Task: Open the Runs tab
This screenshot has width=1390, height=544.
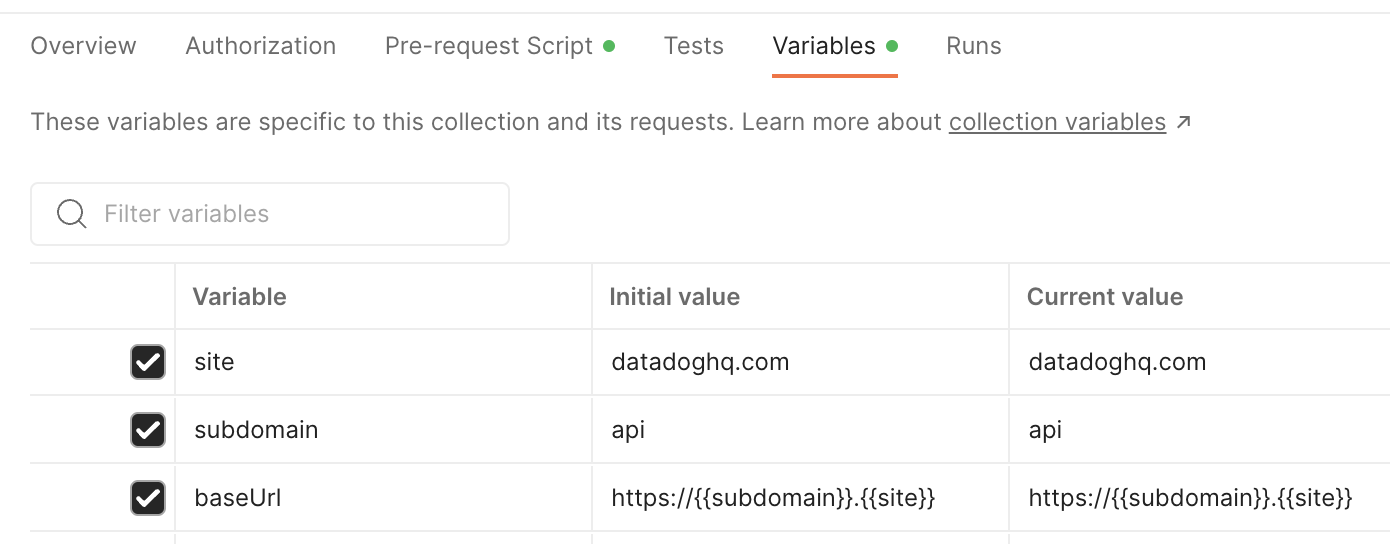Action: coord(974,46)
